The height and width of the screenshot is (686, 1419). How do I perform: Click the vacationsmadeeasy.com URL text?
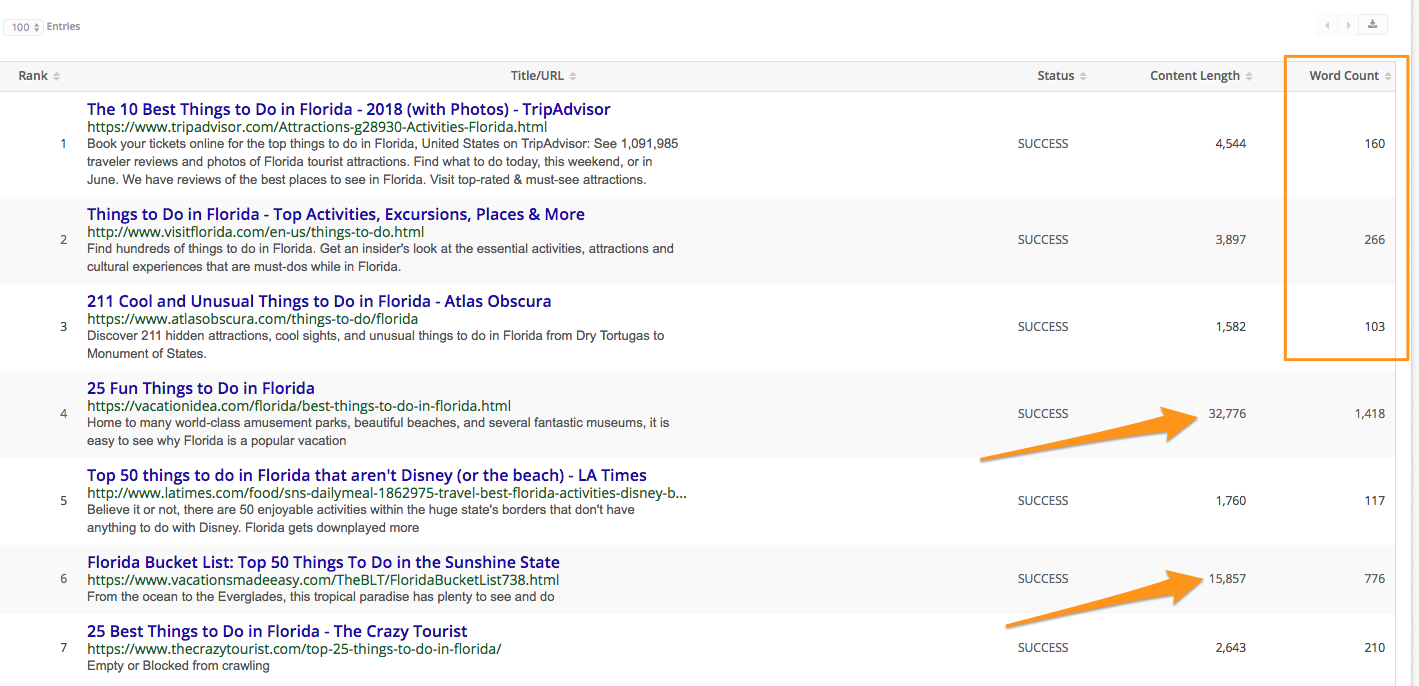323,580
